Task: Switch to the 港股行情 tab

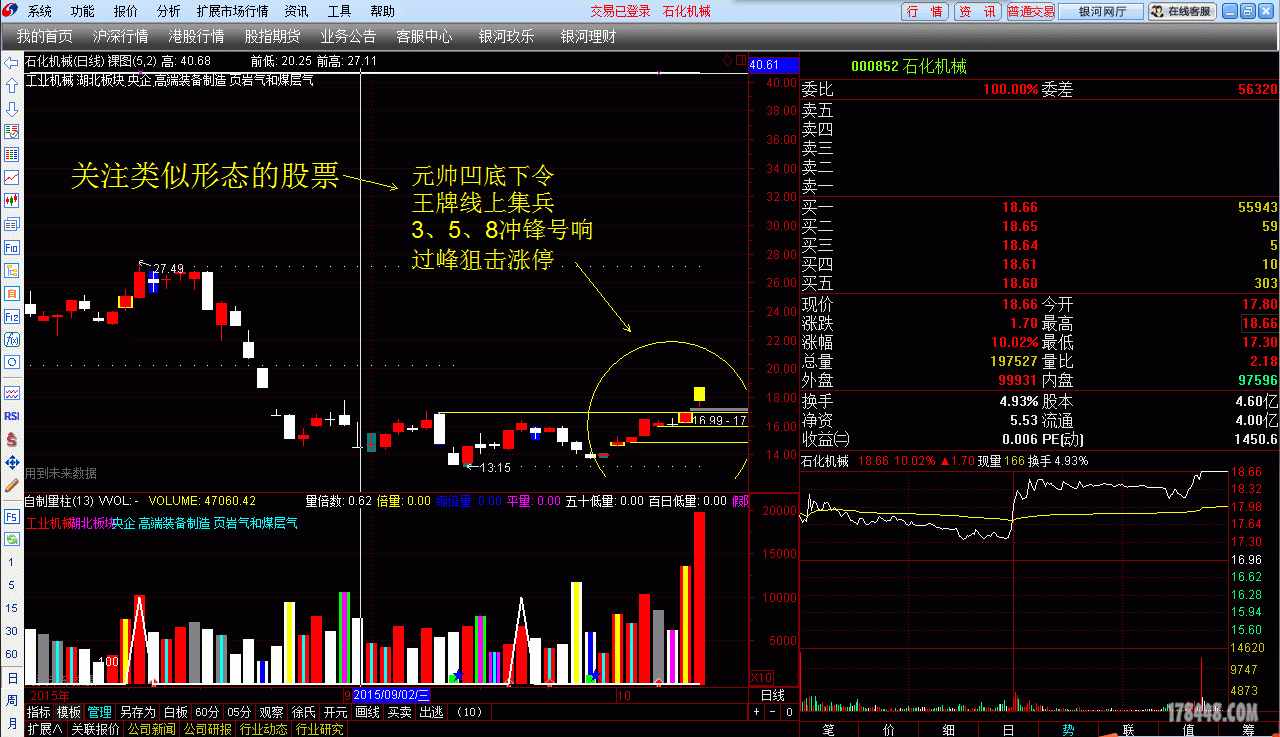Action: pos(196,36)
